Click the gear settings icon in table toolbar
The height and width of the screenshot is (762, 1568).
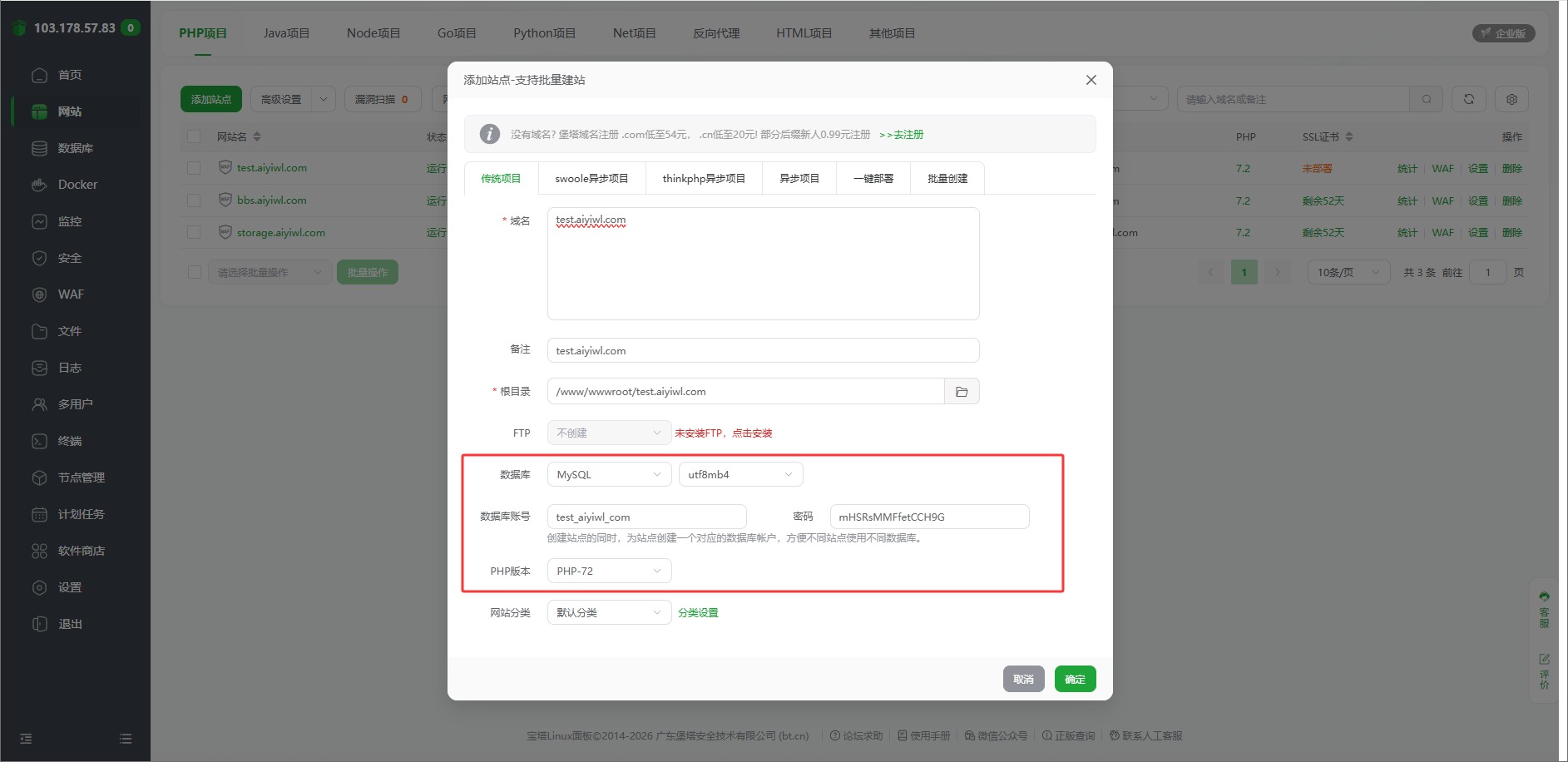[x=1511, y=99]
